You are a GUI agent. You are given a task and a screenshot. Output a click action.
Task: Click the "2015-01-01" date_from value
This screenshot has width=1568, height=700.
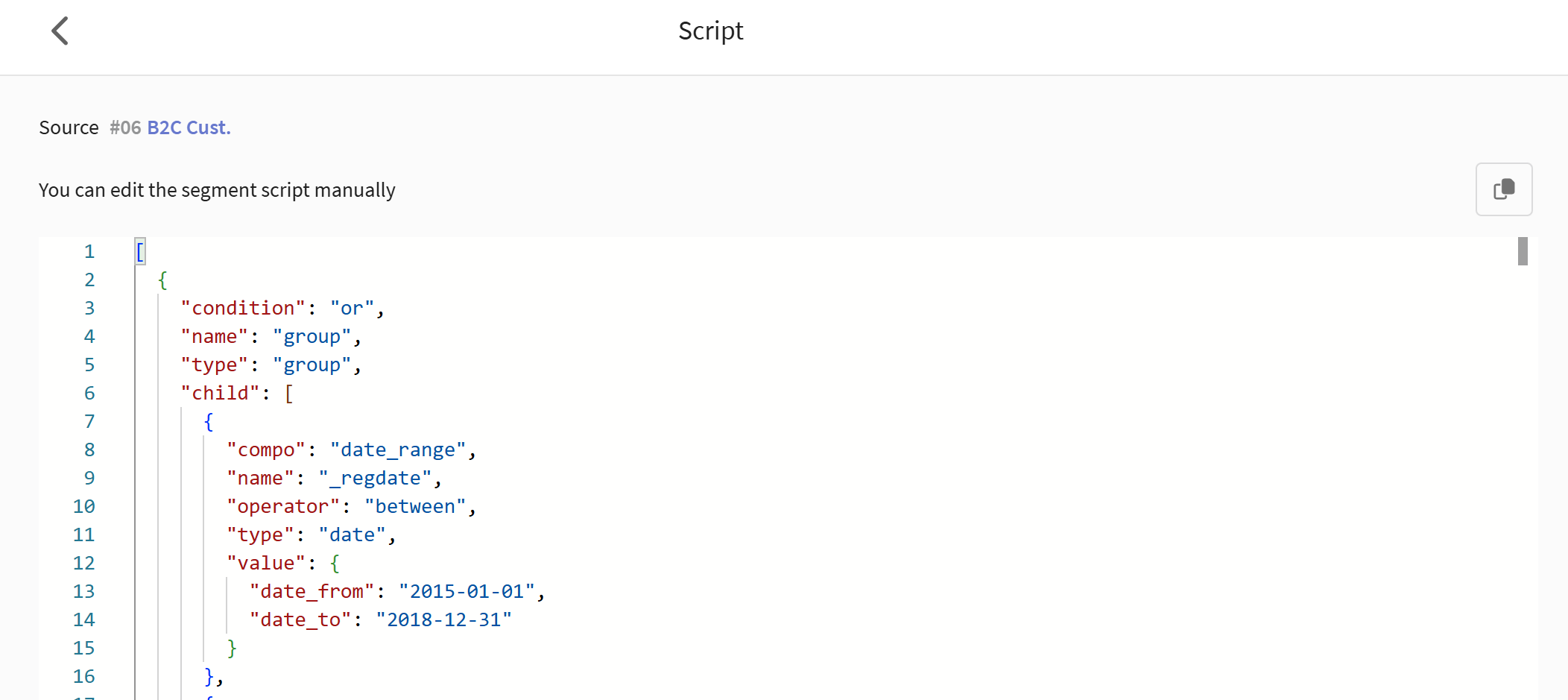tap(467, 591)
